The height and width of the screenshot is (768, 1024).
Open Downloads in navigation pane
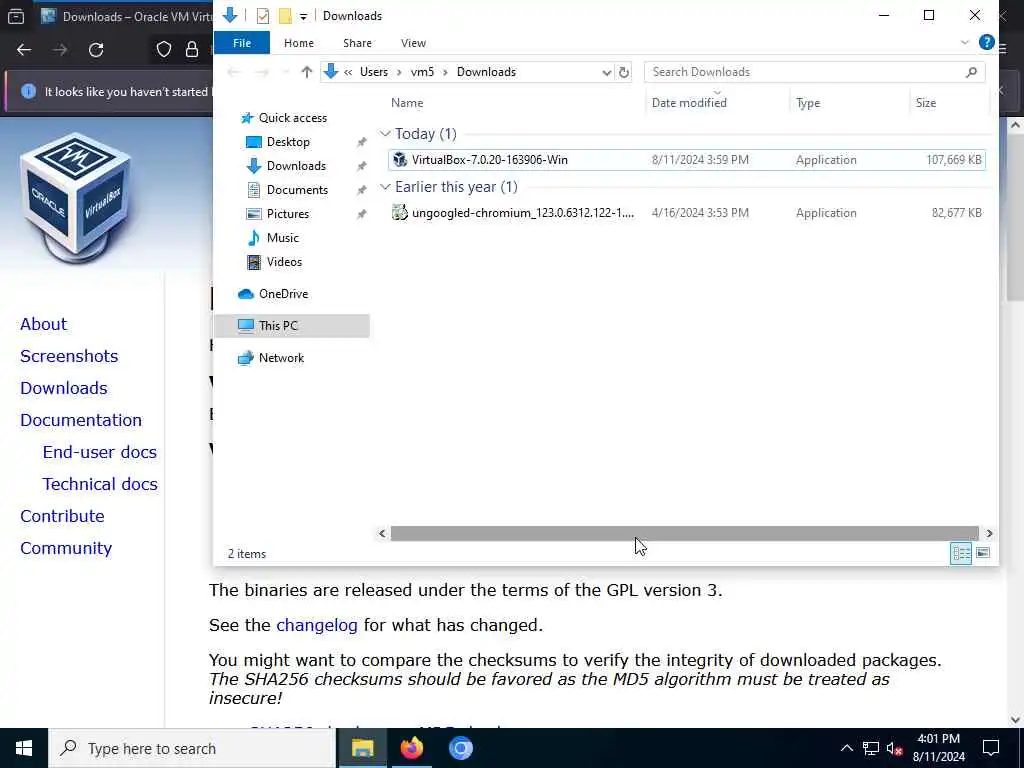[296, 166]
